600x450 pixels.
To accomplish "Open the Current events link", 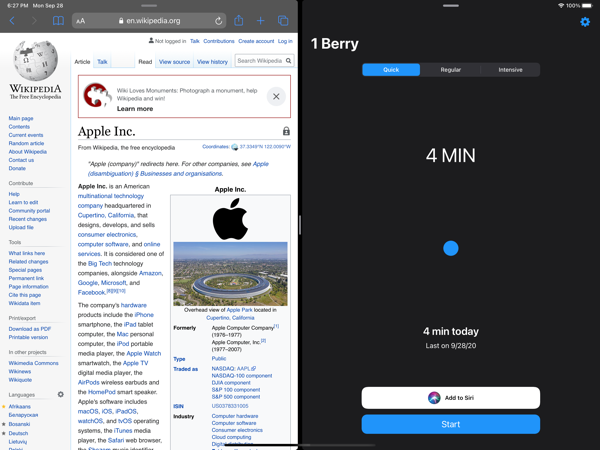I will pyautogui.click(x=26, y=135).
